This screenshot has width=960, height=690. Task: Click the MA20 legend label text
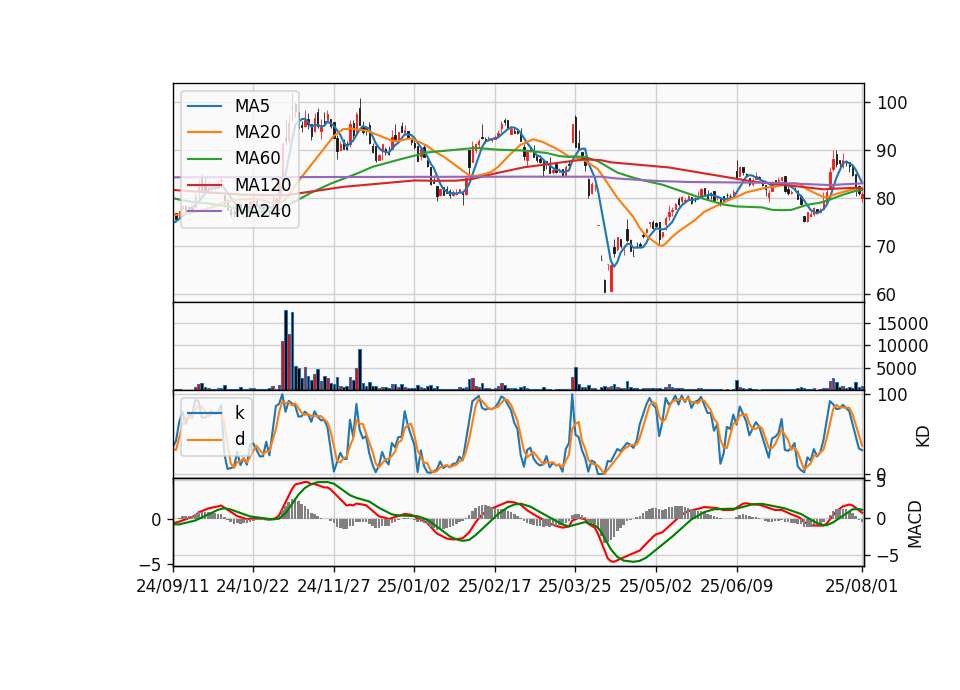257,132
